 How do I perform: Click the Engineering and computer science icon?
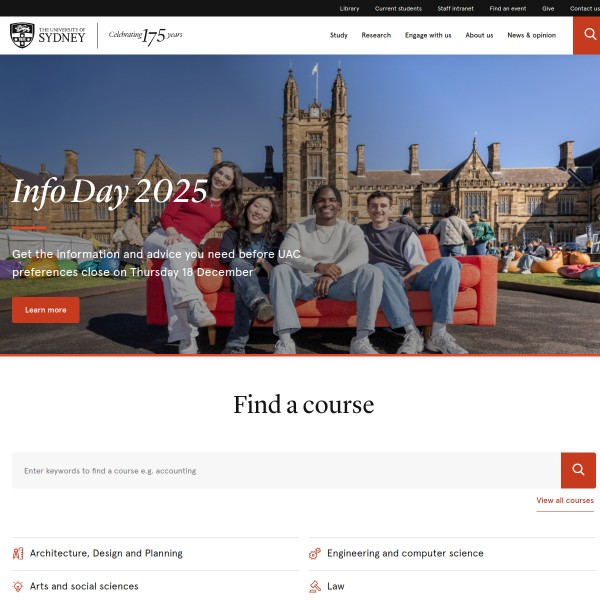point(315,553)
